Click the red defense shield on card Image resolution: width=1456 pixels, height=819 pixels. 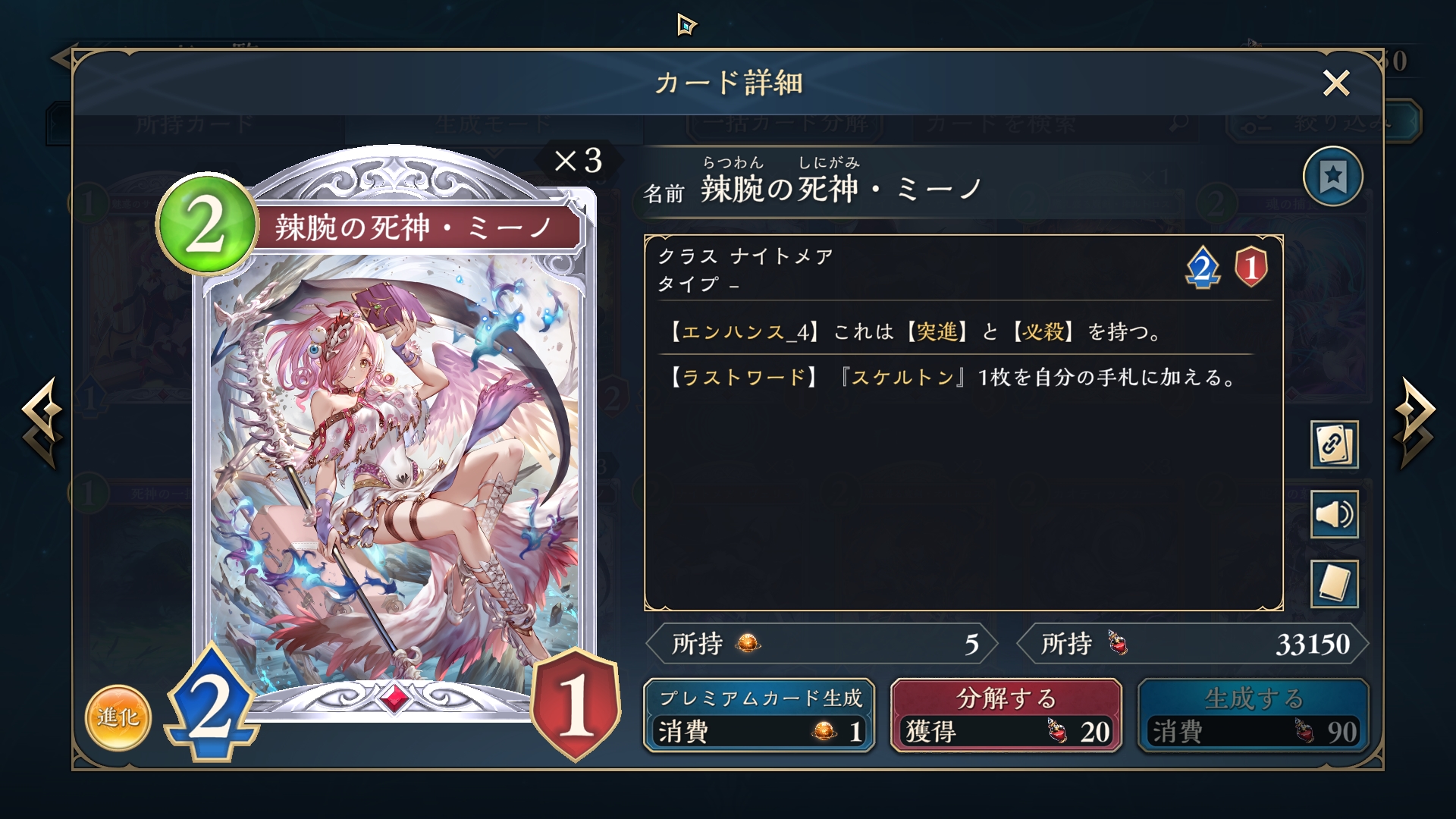pyautogui.click(x=576, y=704)
